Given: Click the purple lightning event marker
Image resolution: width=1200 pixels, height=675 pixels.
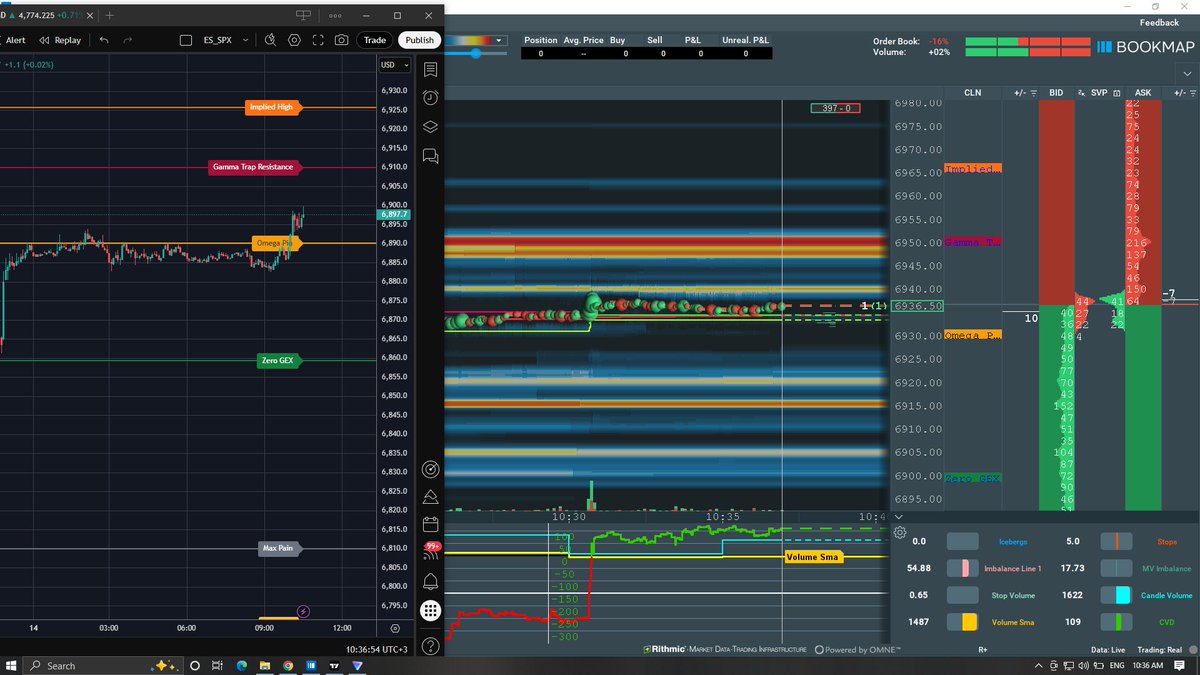Looking at the screenshot, I should pyautogui.click(x=304, y=611).
